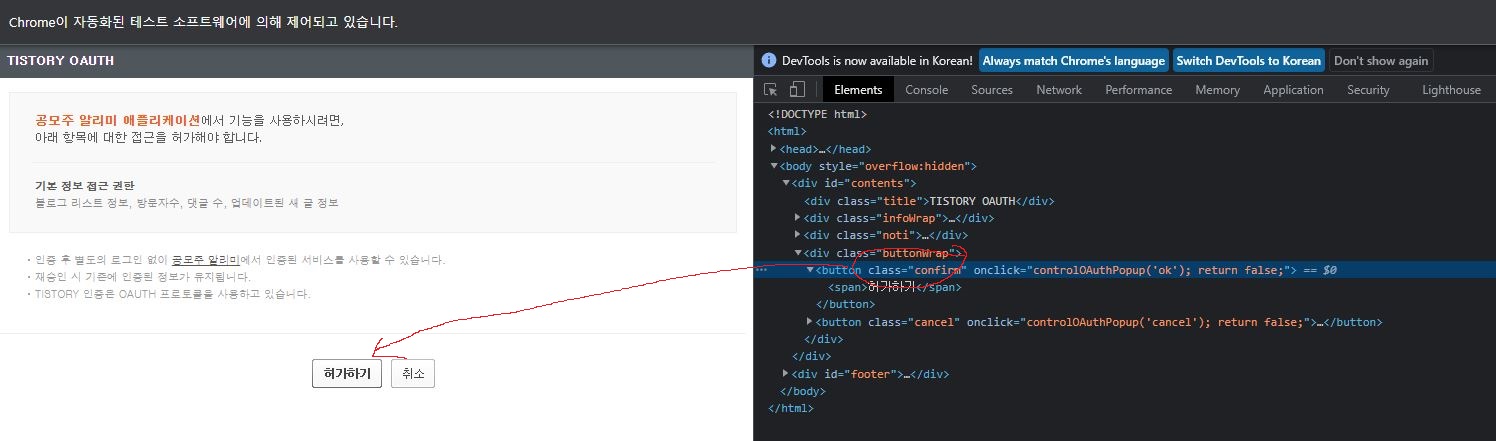Open the Console tab
Screen dimensions: 1496x441
click(926, 89)
